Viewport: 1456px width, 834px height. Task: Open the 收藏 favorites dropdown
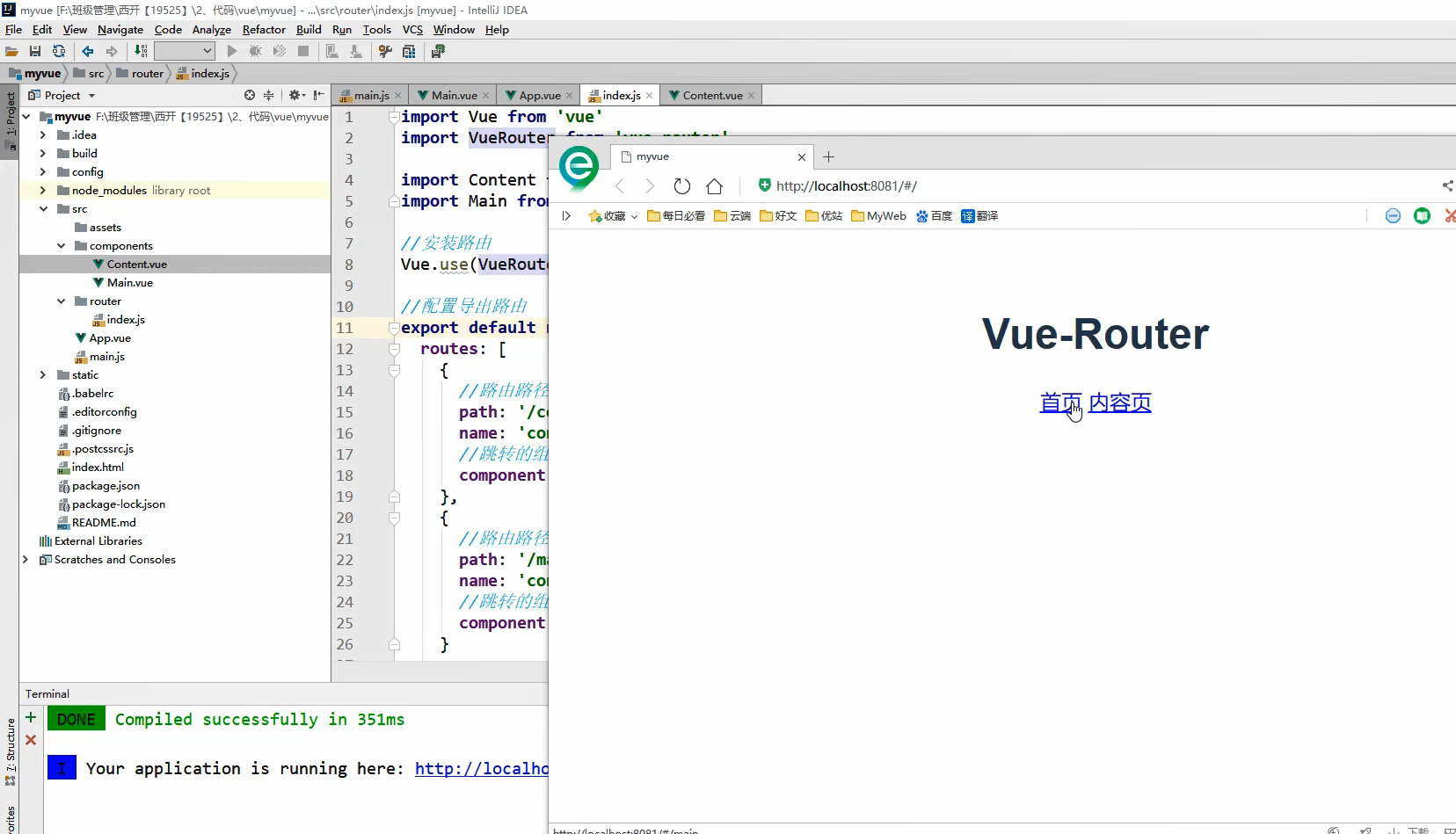coord(613,216)
